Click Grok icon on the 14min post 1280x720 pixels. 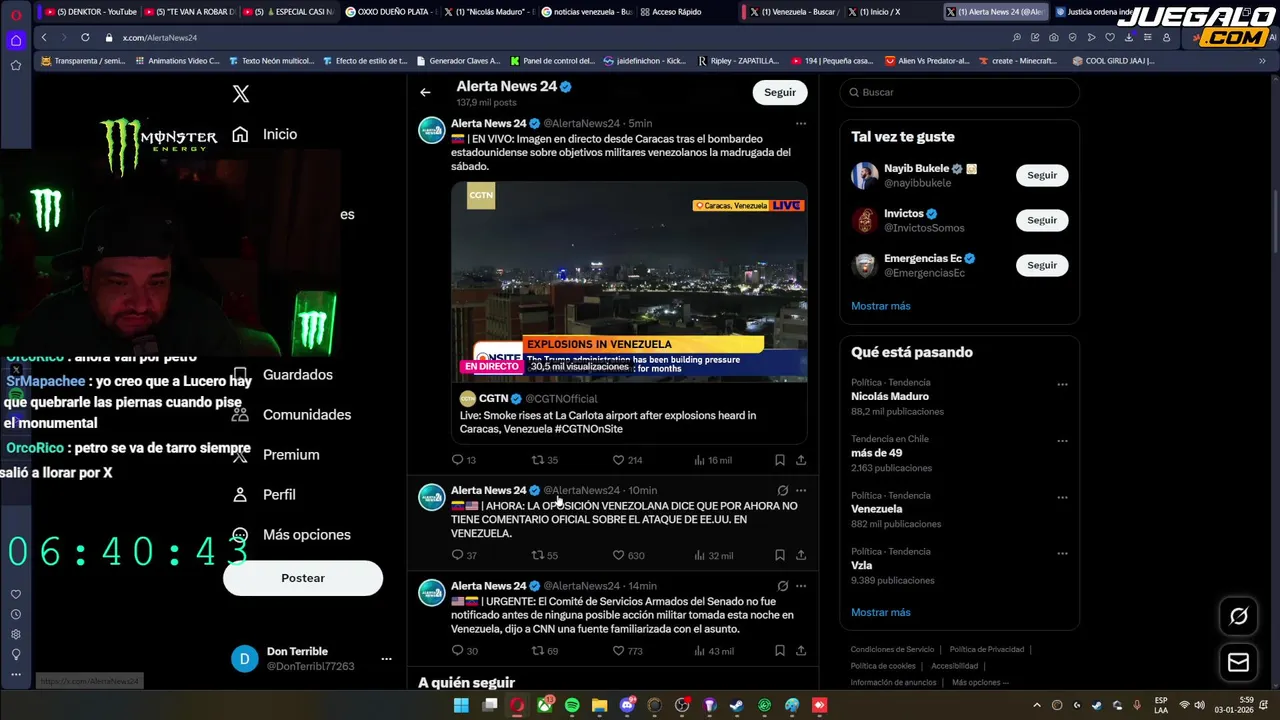click(x=783, y=586)
